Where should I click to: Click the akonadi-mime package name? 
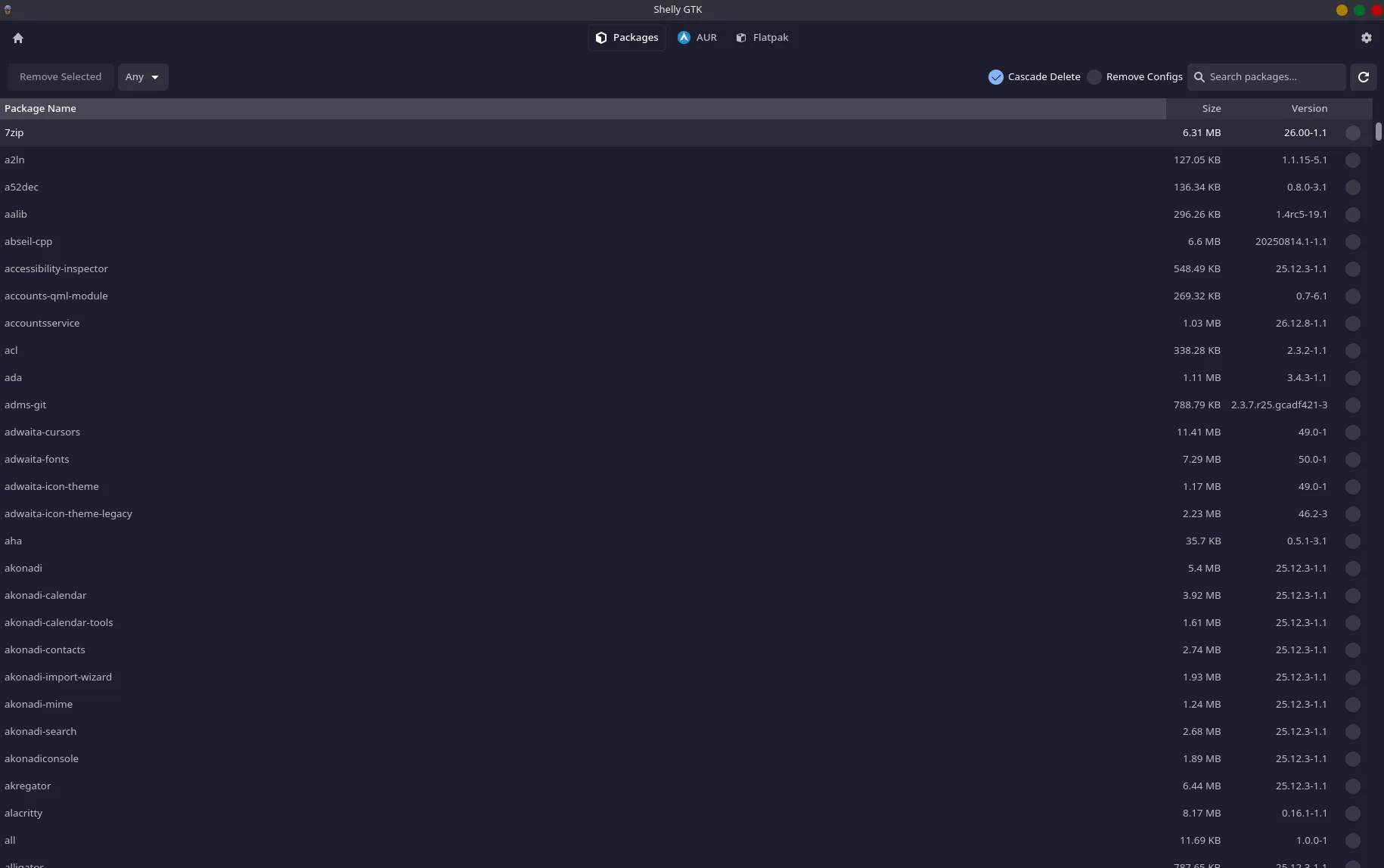pyautogui.click(x=39, y=704)
